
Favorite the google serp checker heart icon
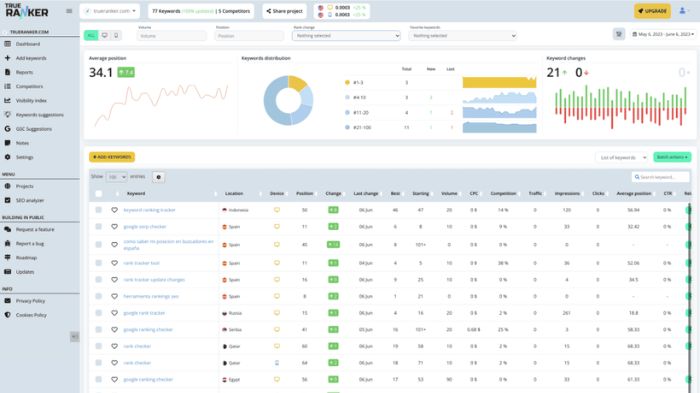[114, 227]
